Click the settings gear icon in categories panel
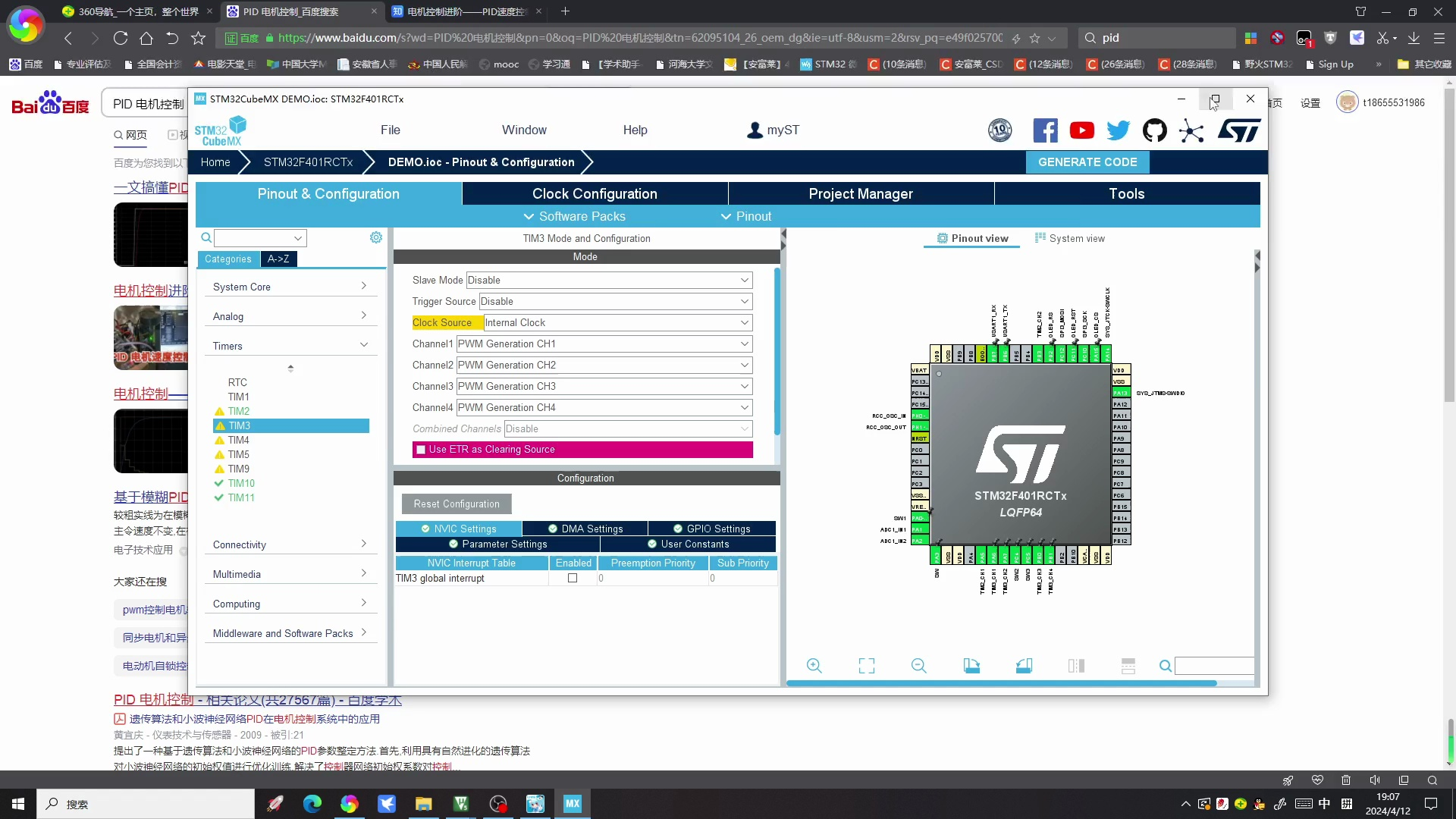Image resolution: width=1456 pixels, height=819 pixels. click(x=376, y=237)
